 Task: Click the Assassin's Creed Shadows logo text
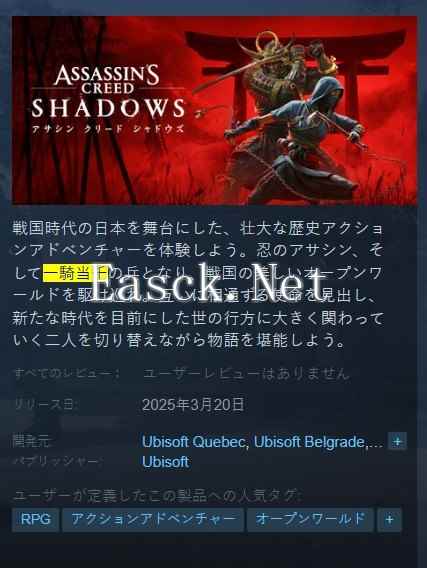tap(108, 91)
